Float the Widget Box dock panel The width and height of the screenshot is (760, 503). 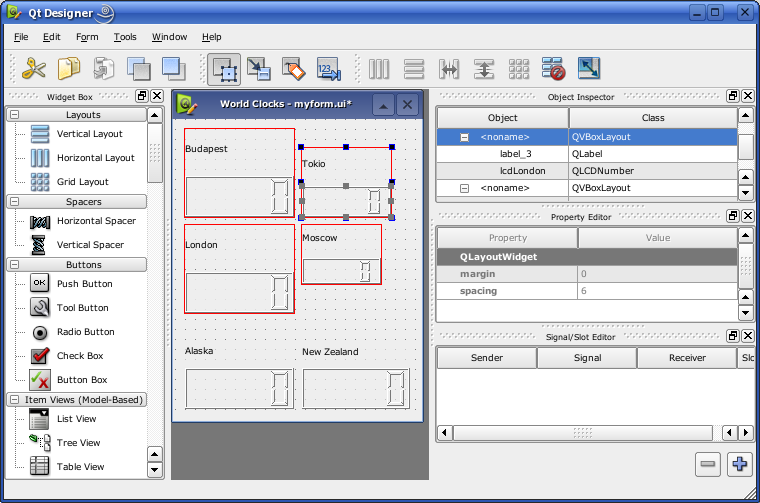(x=142, y=96)
